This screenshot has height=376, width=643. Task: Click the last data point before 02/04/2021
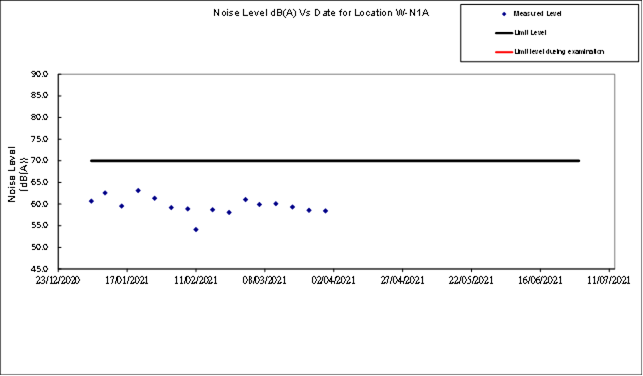pyautogui.click(x=325, y=211)
